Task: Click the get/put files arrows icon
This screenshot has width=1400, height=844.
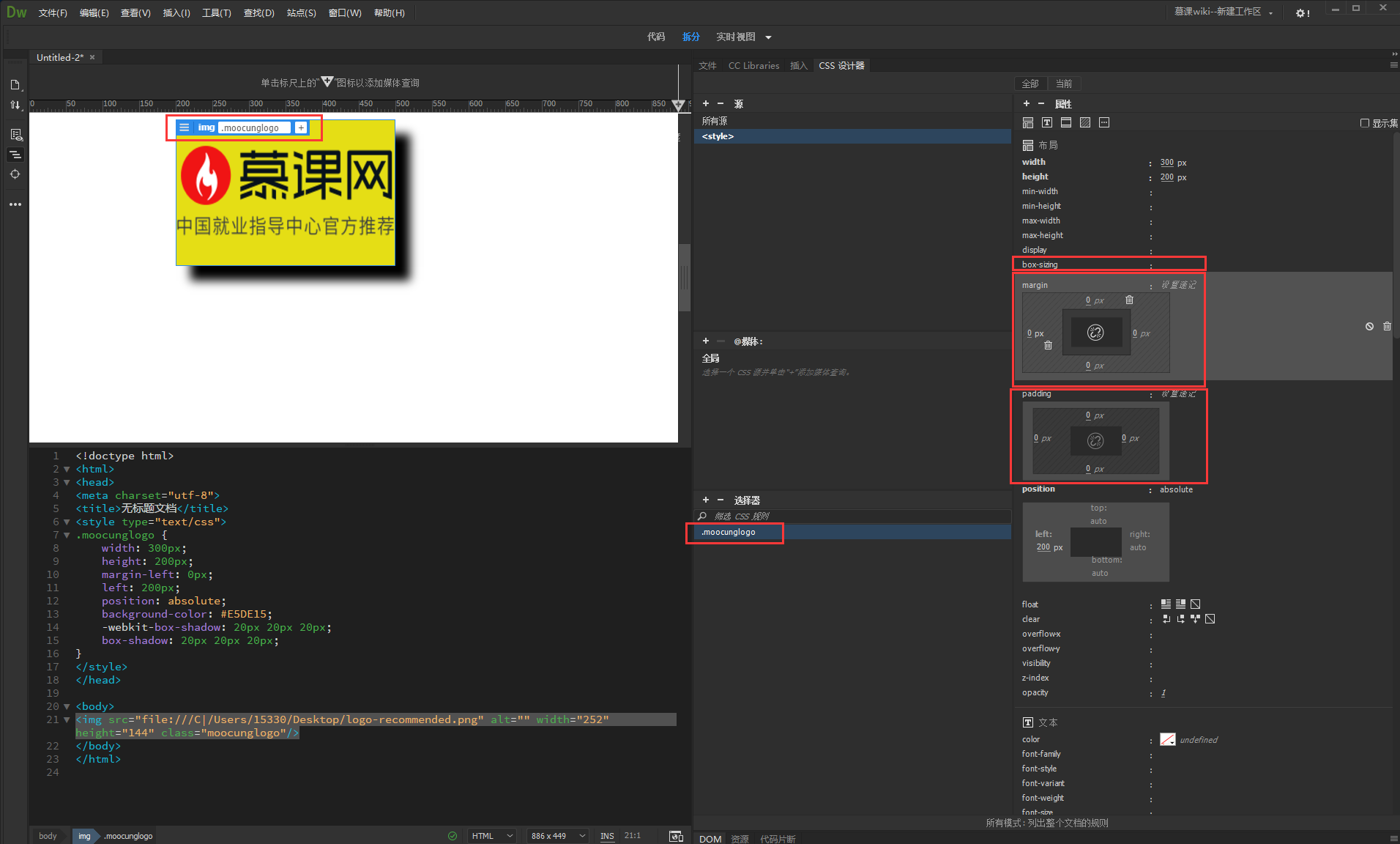Action: click(x=15, y=105)
